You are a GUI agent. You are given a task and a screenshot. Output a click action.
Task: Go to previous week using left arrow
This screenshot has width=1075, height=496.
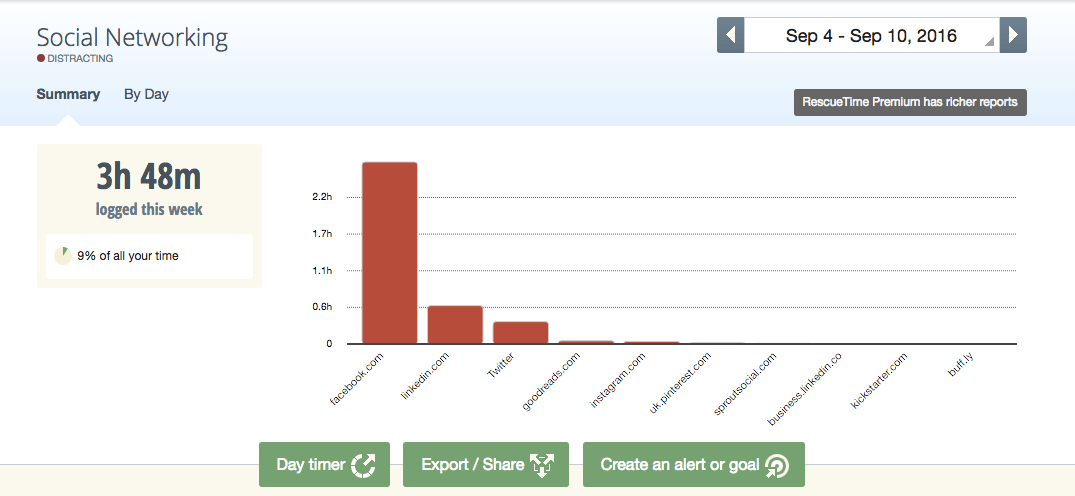[730, 36]
